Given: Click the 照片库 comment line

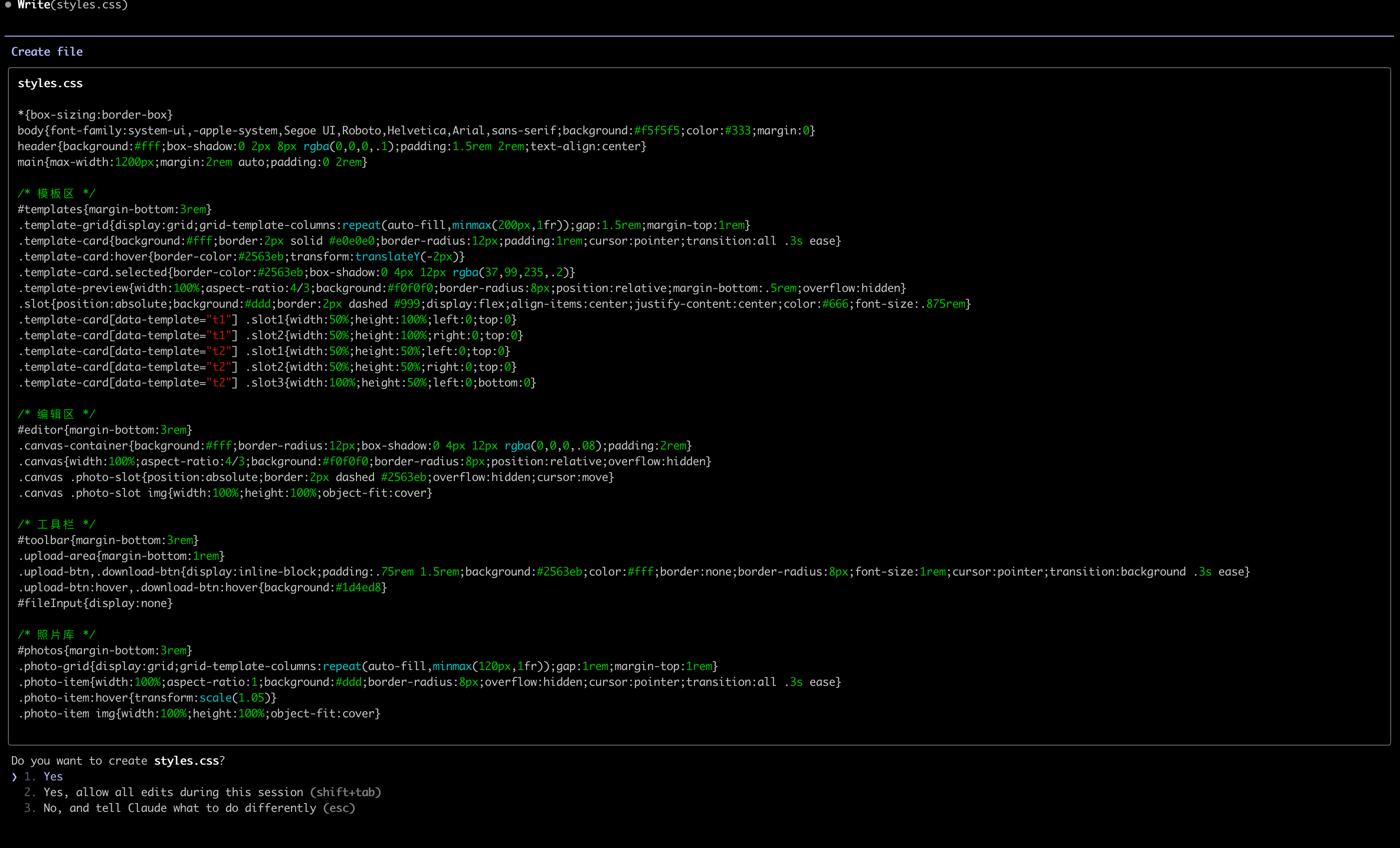Looking at the screenshot, I should click(56, 634).
